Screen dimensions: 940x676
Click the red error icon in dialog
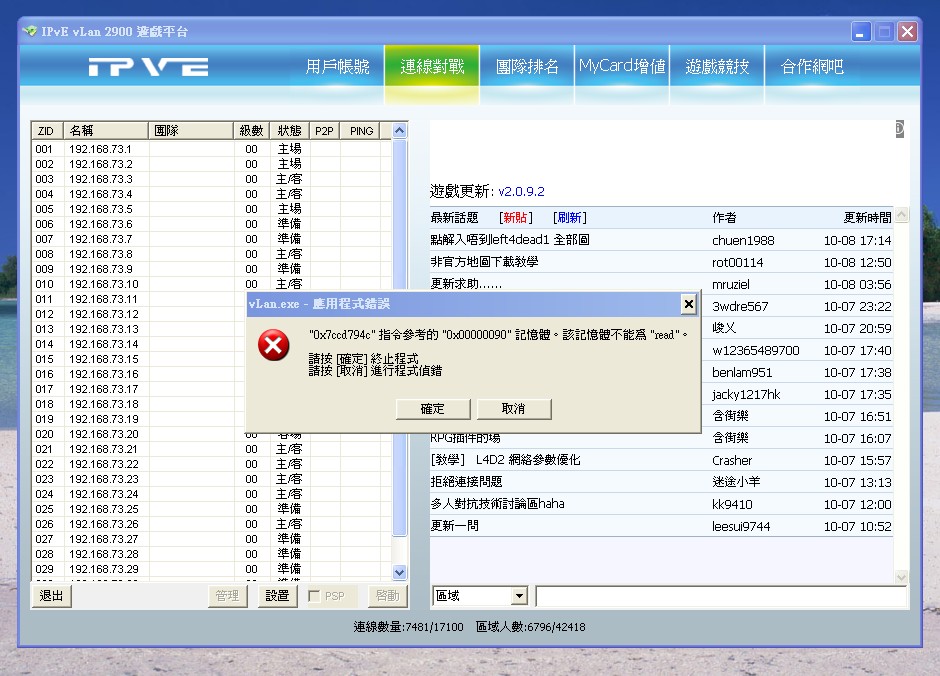point(273,345)
